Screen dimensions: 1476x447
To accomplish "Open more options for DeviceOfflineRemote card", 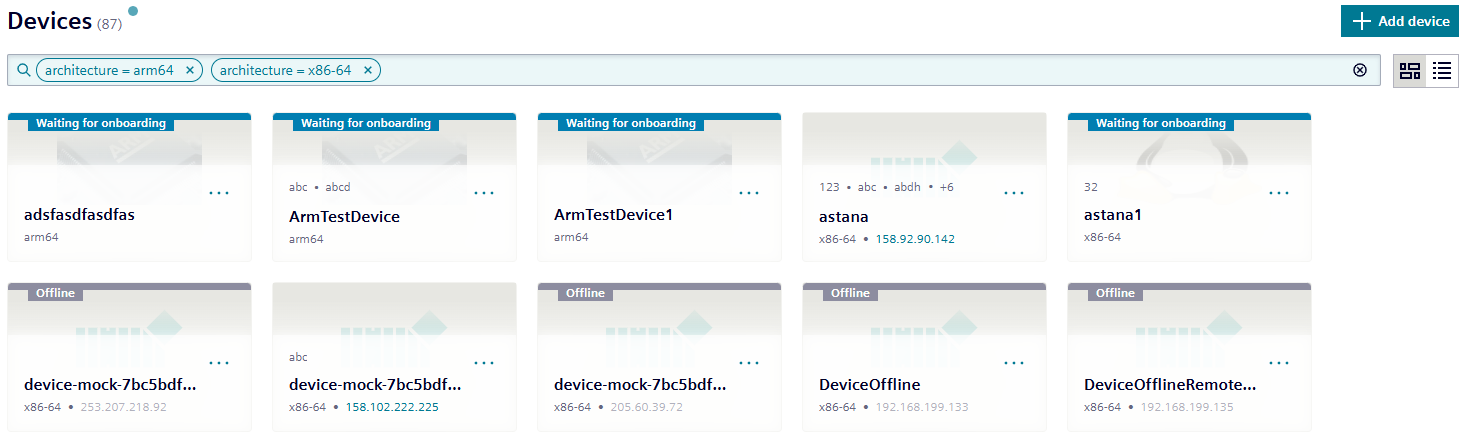I will (x=1279, y=363).
